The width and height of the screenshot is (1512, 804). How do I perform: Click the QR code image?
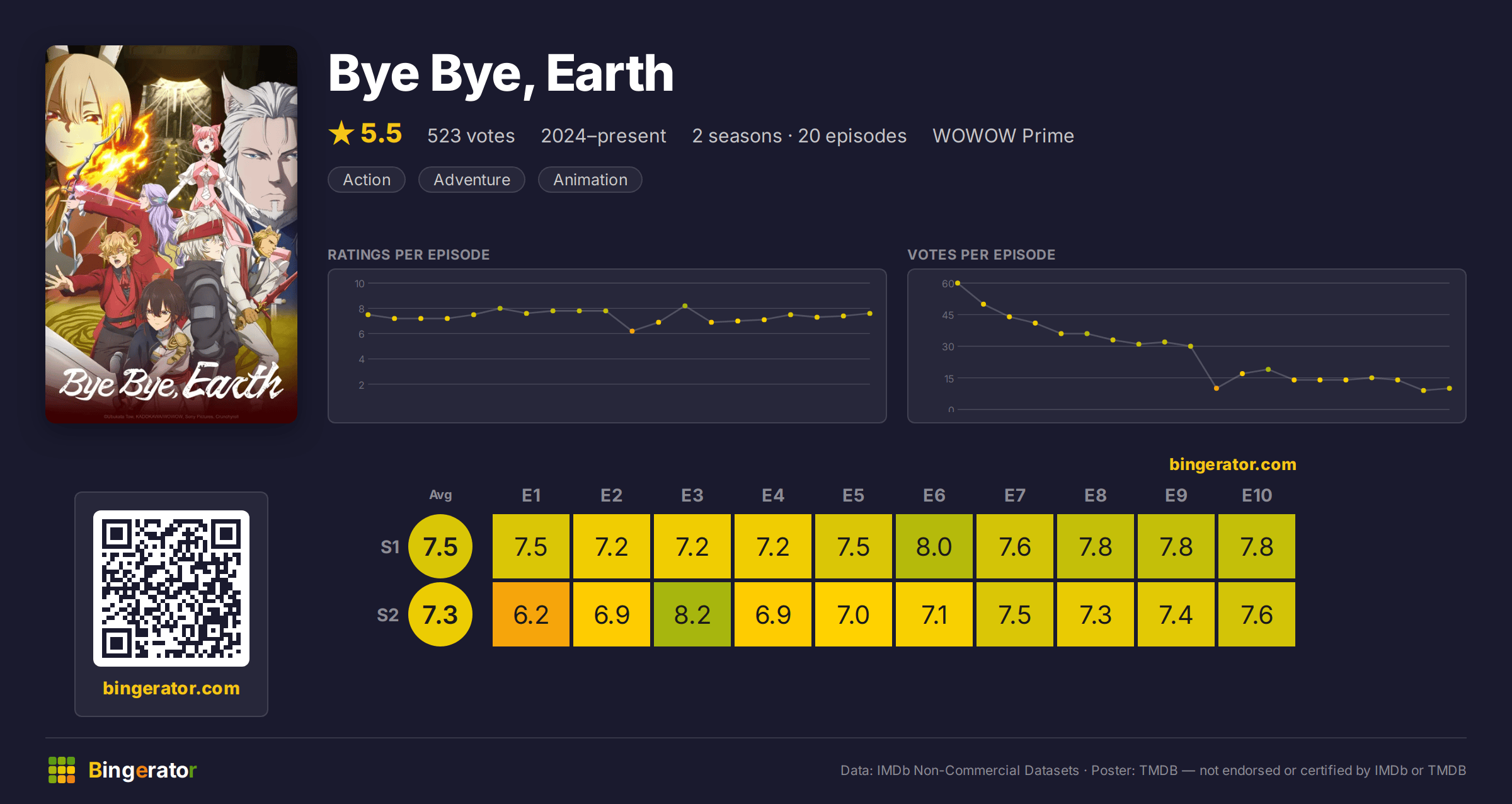coord(171,589)
